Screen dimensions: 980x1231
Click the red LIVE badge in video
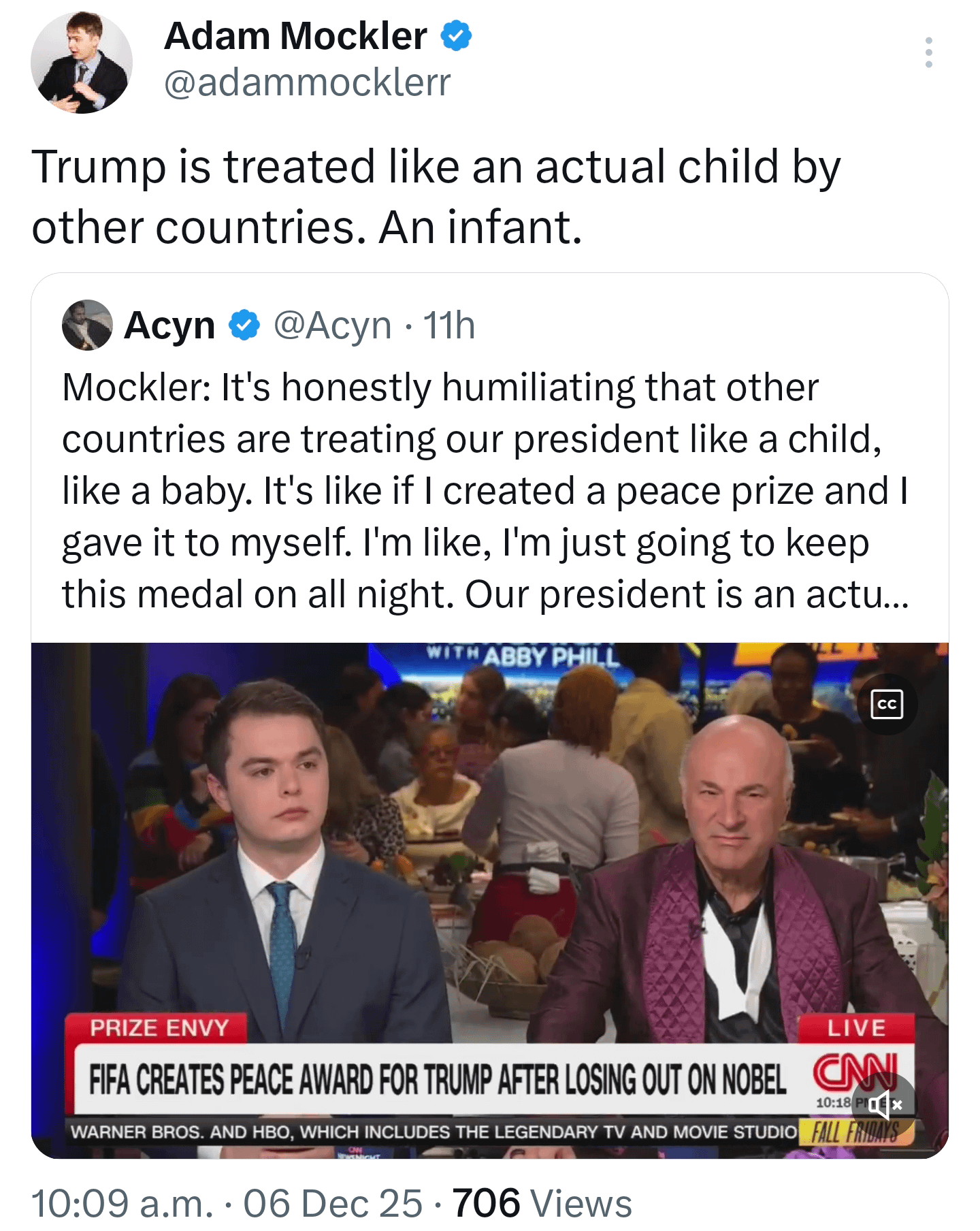[x=855, y=1028]
